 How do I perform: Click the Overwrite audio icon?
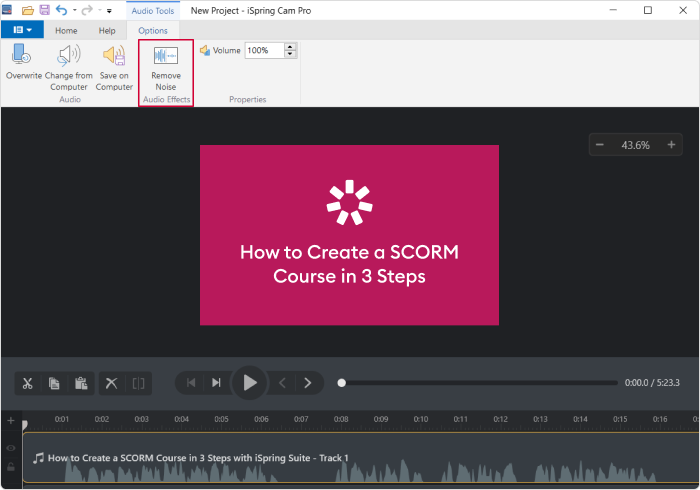tap(21, 55)
